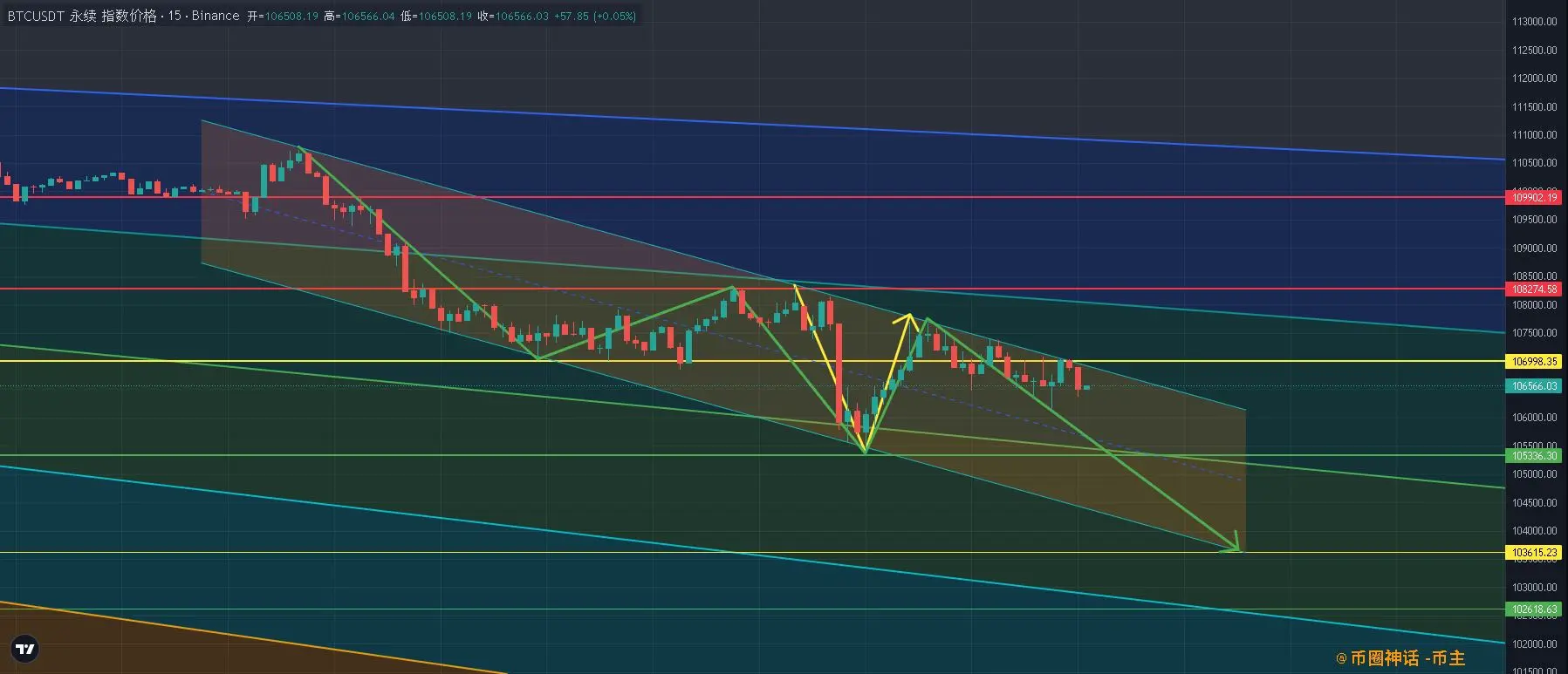Click the 102000.00 price axis tick
This screenshot has width=1568, height=674.
click(x=1535, y=643)
